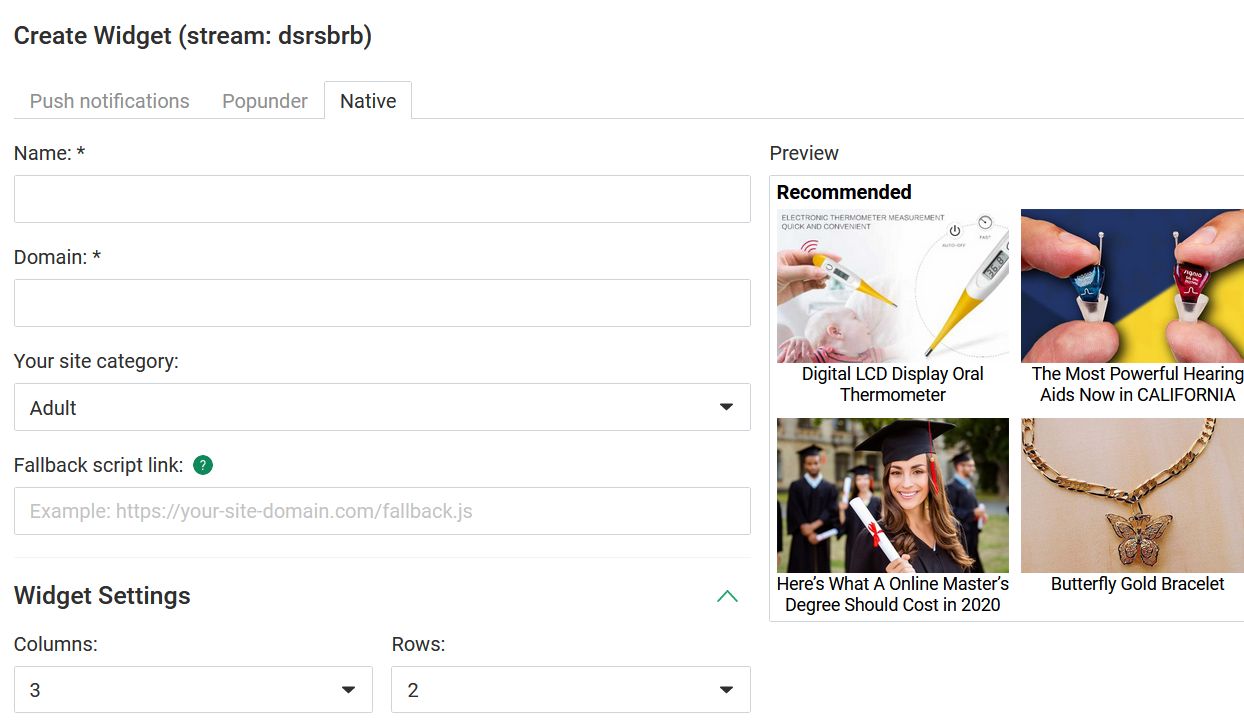
Task: Select the butterfly gold bracelet image
Action: click(x=1132, y=495)
